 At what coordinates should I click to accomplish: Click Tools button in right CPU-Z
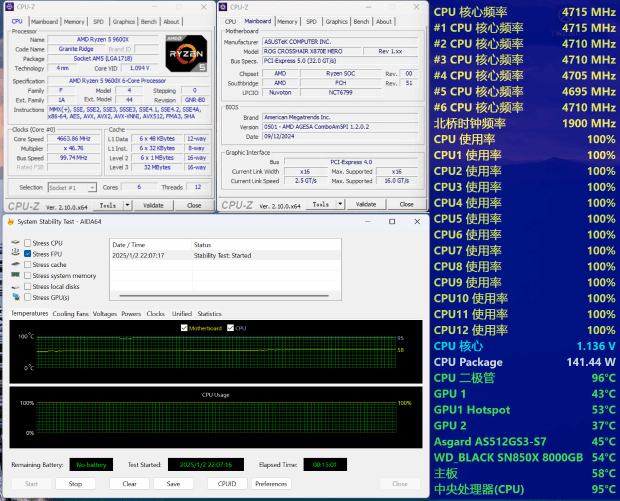pyautogui.click(x=321, y=204)
